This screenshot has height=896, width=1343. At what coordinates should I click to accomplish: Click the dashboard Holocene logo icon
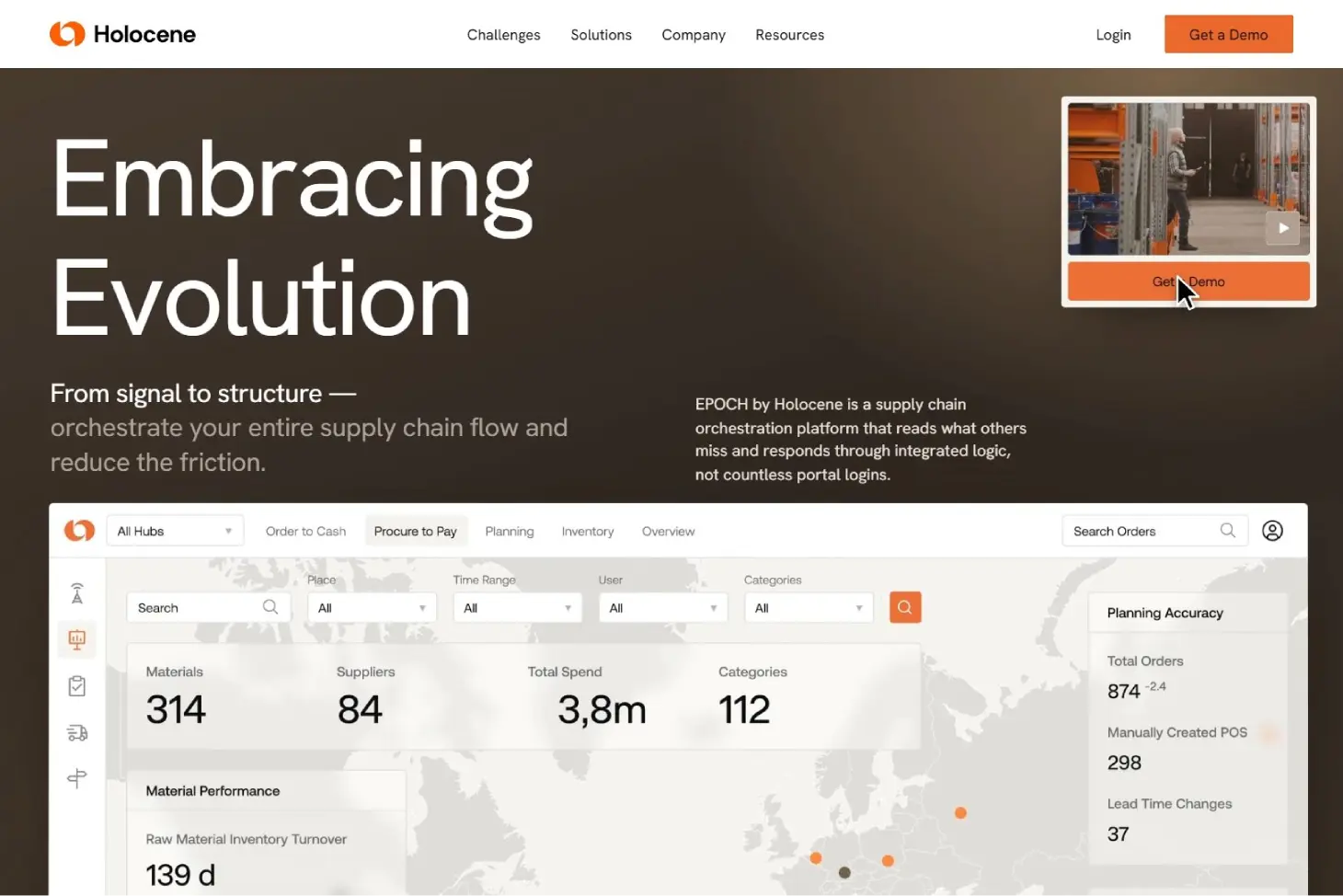[x=79, y=531]
